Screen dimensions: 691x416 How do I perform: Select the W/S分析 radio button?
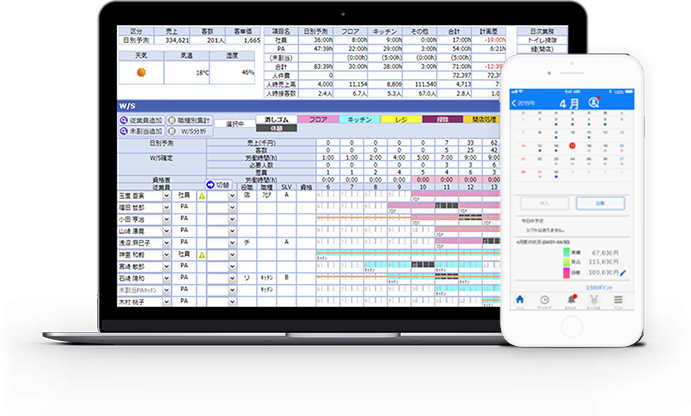pyautogui.click(x=170, y=130)
